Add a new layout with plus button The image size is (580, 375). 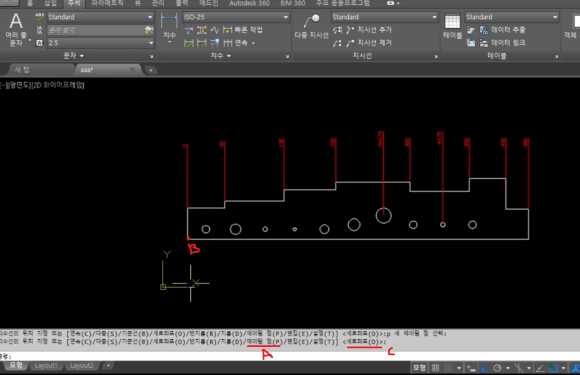pos(108,366)
